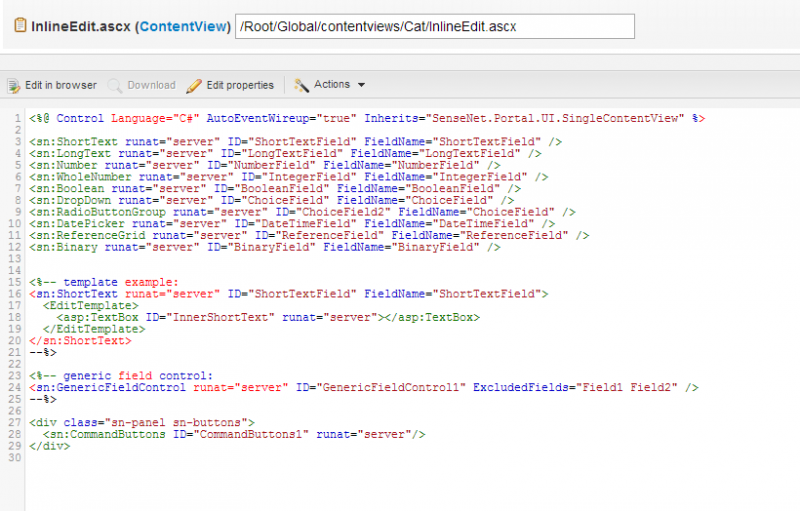Click the Download link
The height and width of the screenshot is (511, 800).
pos(151,85)
